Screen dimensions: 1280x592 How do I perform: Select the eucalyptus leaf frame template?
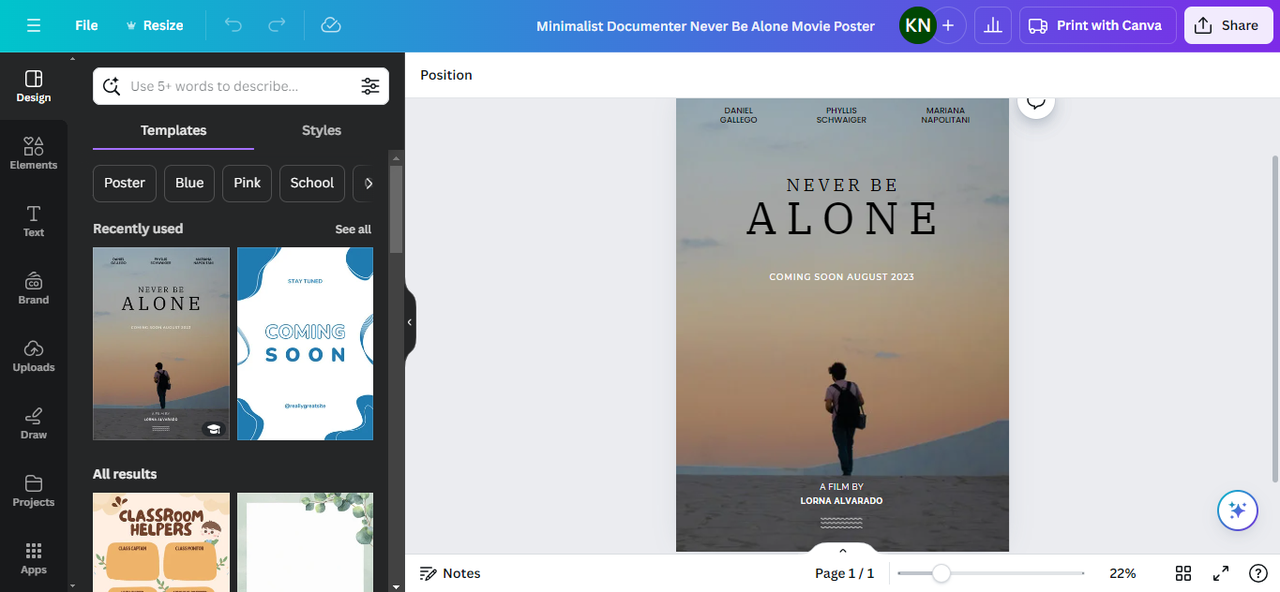pos(305,542)
